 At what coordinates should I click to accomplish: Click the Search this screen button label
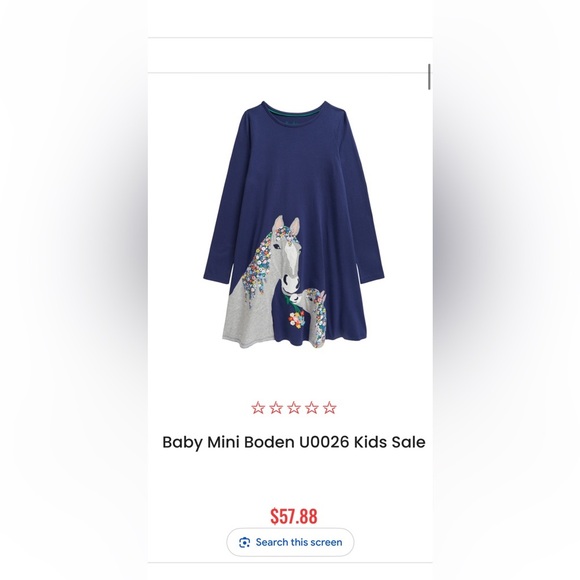coord(299,543)
